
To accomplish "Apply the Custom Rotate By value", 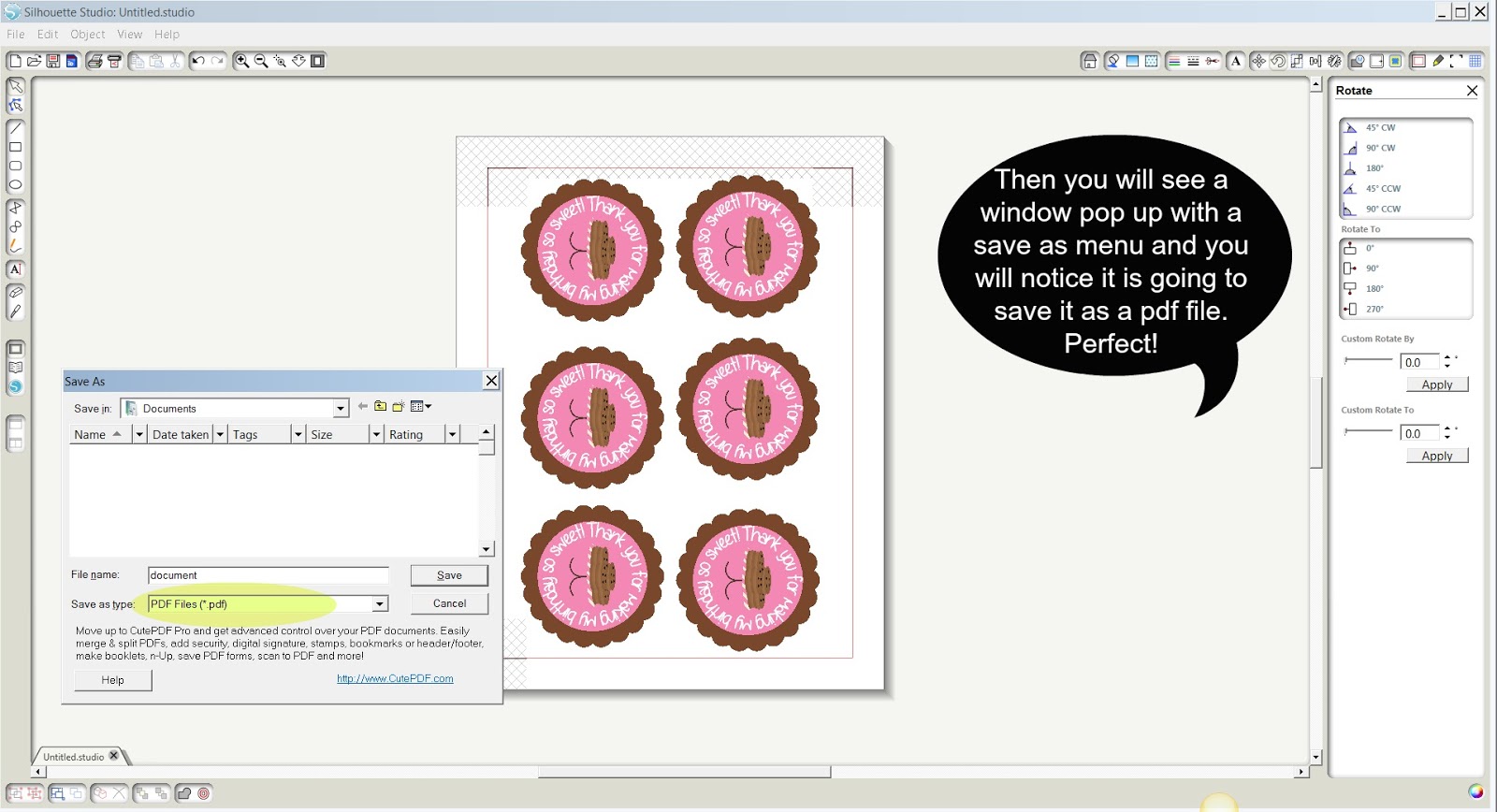I will pyautogui.click(x=1437, y=384).
